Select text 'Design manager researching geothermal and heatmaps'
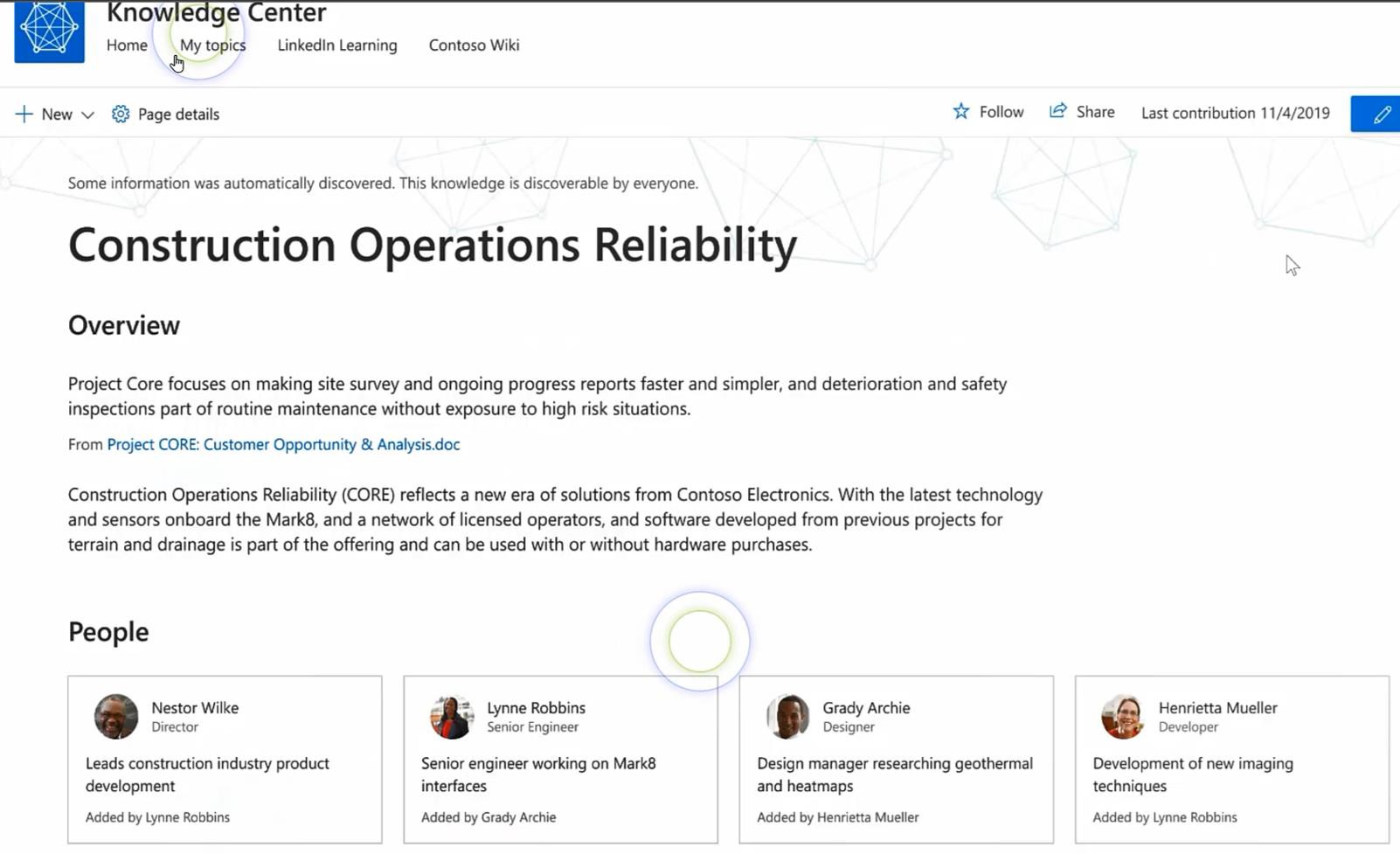The height and width of the screenshot is (854, 1400). point(895,774)
